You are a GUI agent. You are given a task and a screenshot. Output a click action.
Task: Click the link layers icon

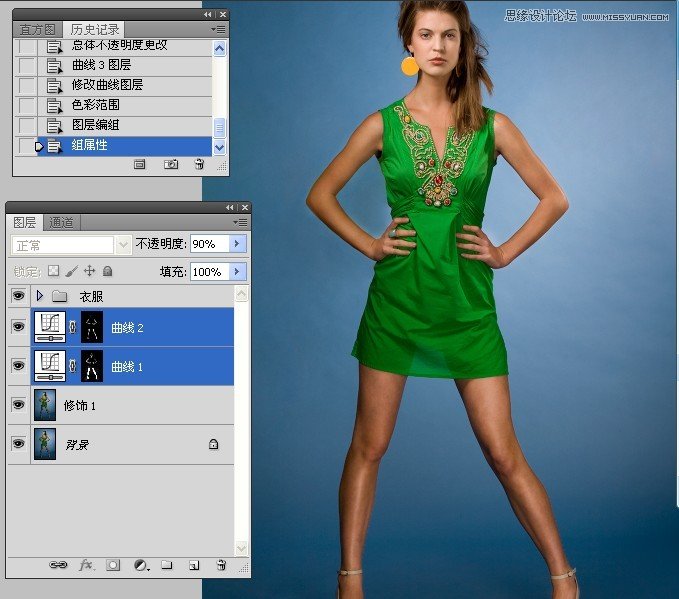(x=59, y=565)
